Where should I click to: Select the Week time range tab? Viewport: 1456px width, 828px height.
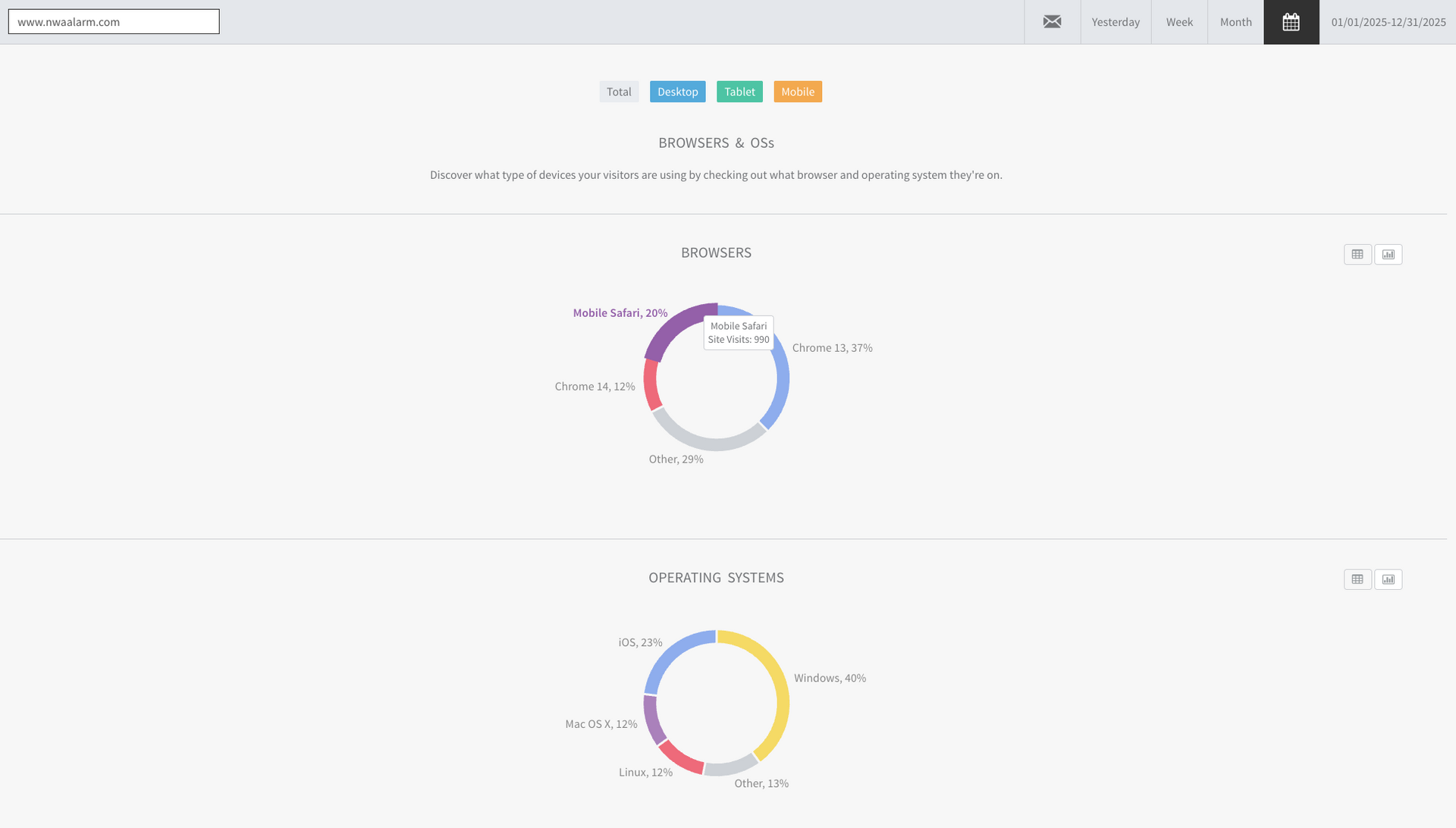[1179, 22]
